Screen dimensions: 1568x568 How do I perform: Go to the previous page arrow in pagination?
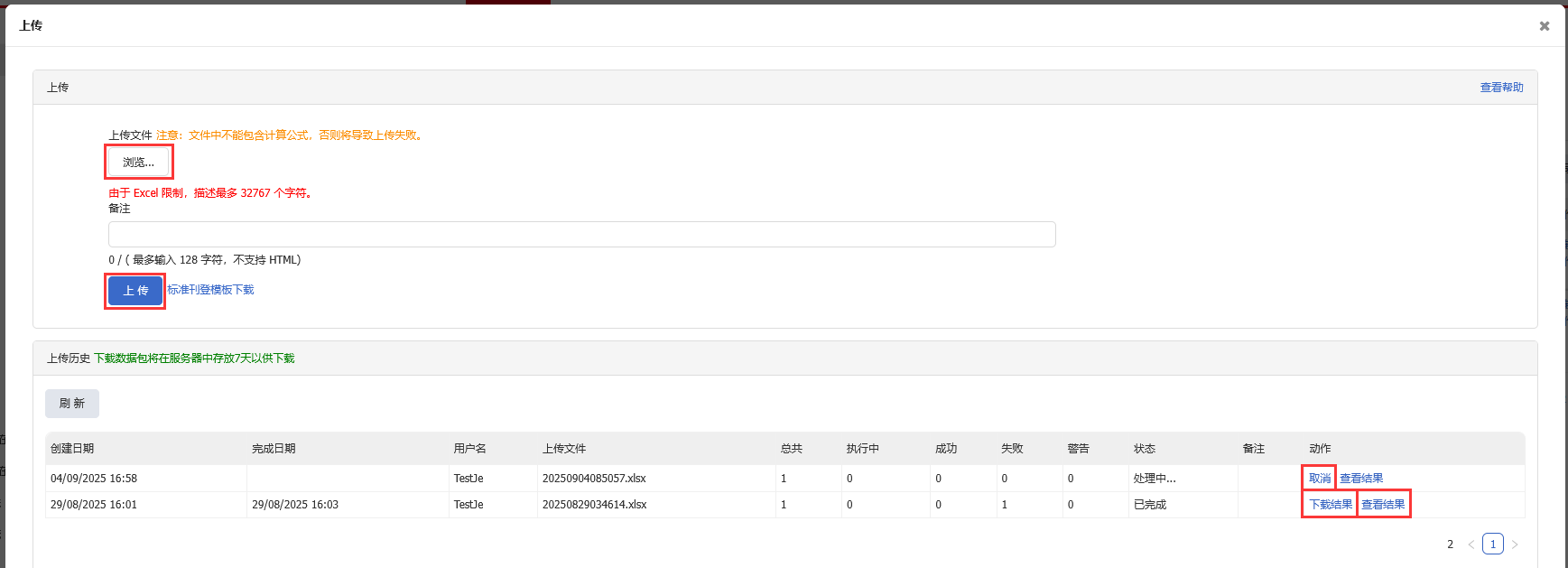click(1471, 545)
